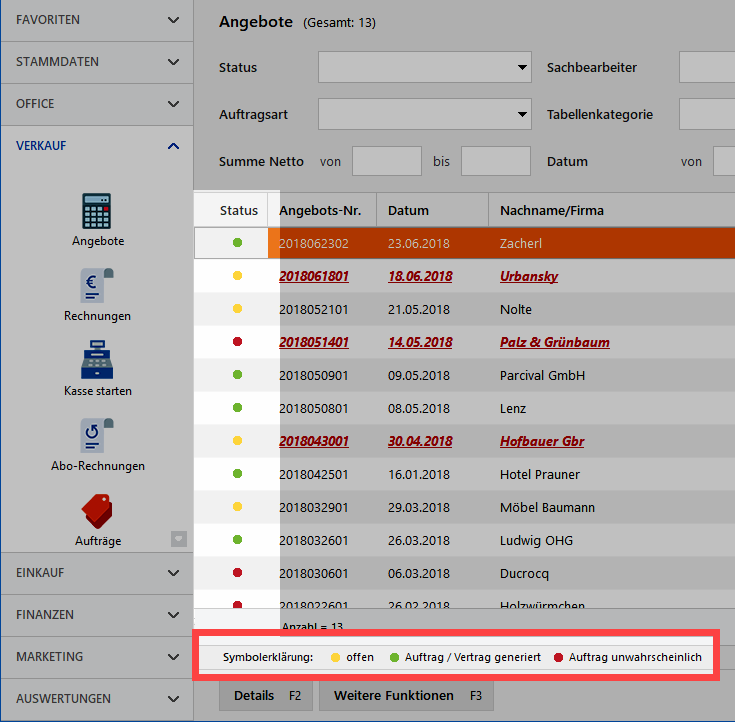Click the Datum von input field
735x722 pixels.
pyautogui.click(x=724, y=161)
